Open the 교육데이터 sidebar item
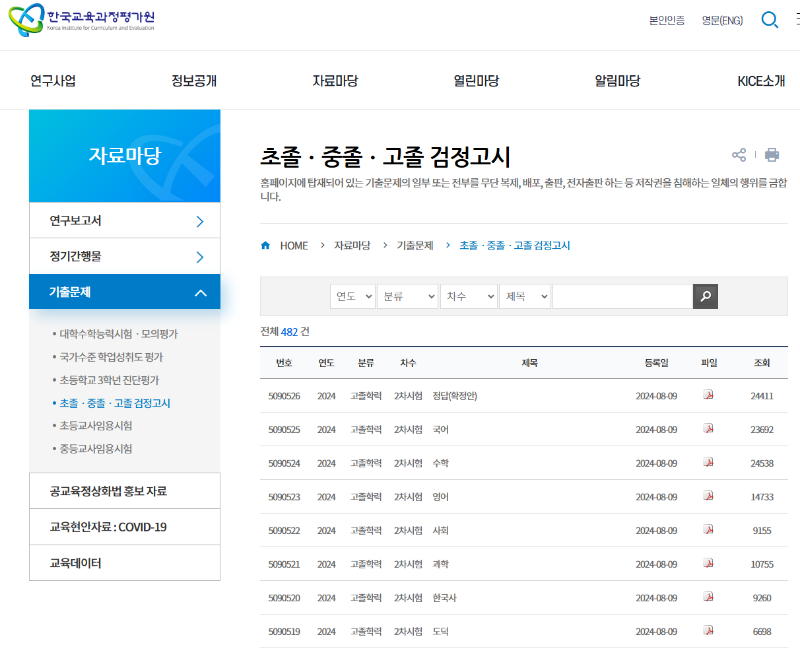 124,563
